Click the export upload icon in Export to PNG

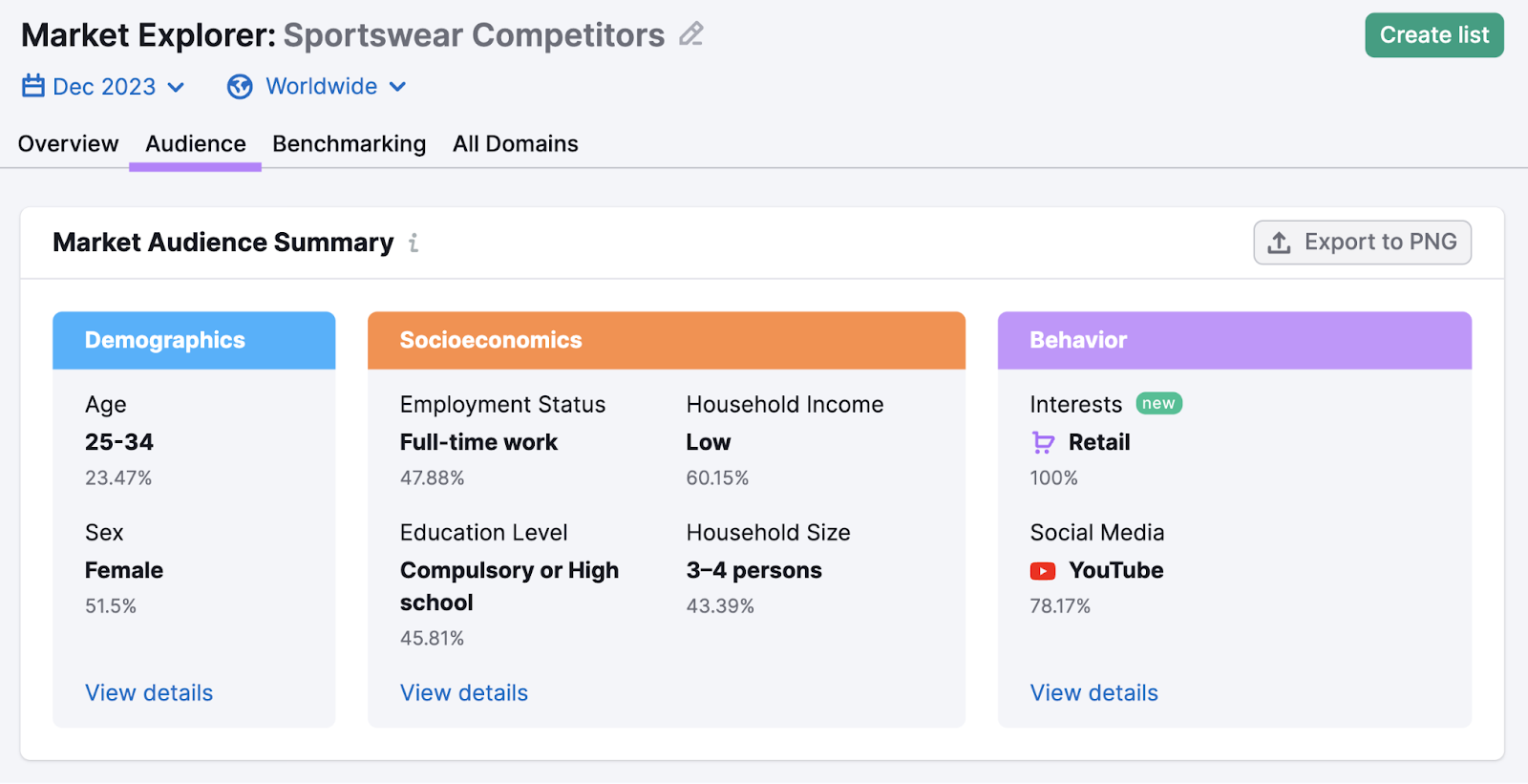(x=1278, y=243)
